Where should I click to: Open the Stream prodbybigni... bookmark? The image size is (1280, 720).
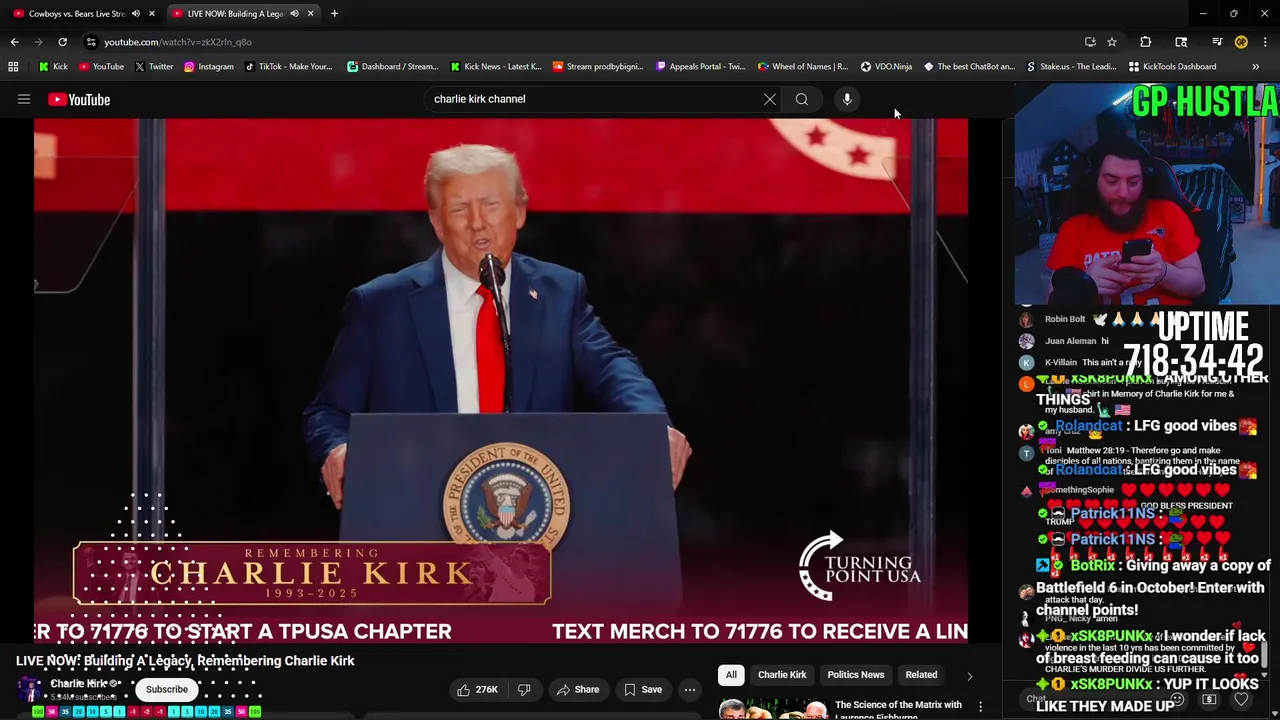tap(598, 66)
